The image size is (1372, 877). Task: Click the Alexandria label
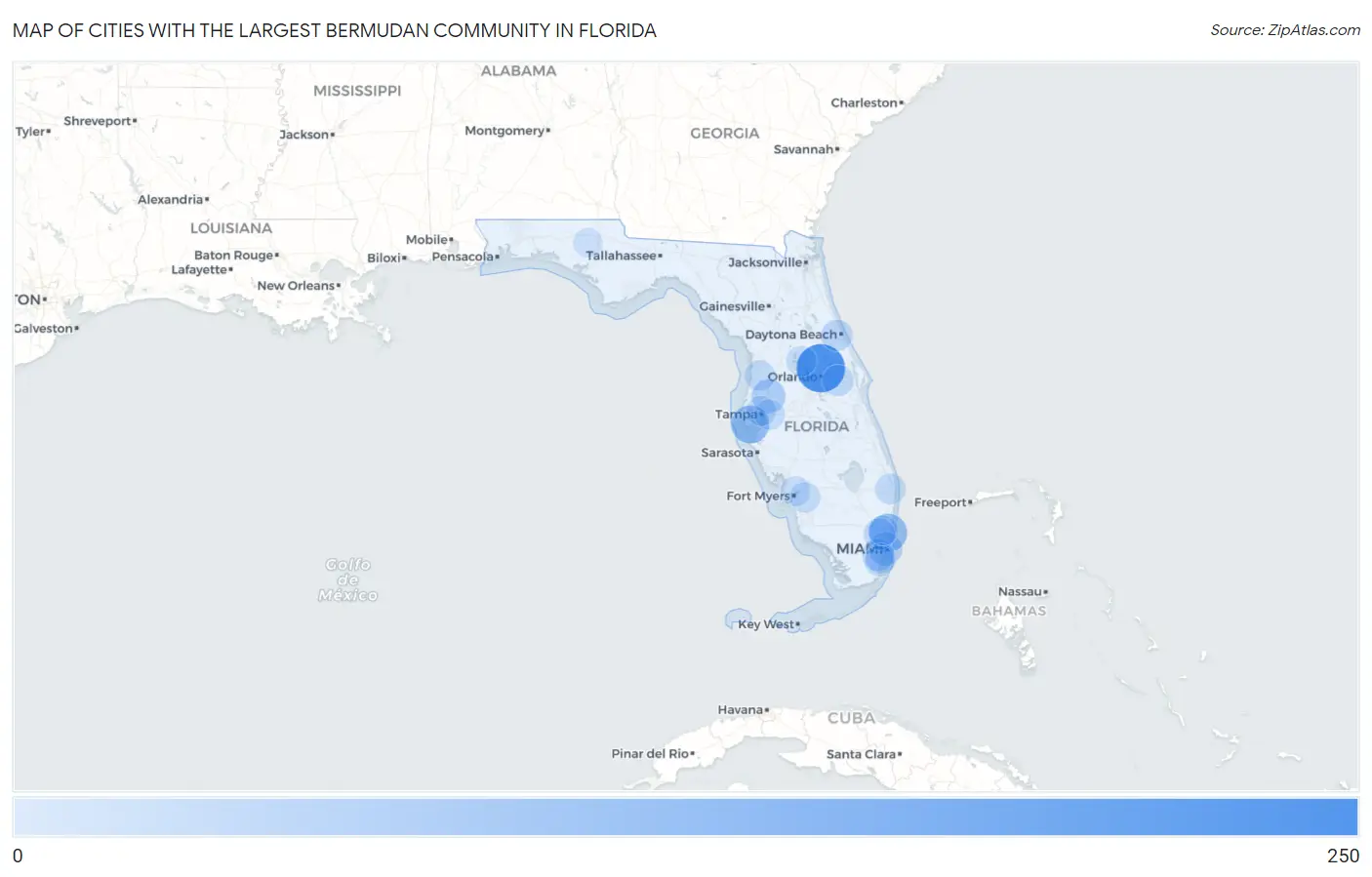point(170,200)
